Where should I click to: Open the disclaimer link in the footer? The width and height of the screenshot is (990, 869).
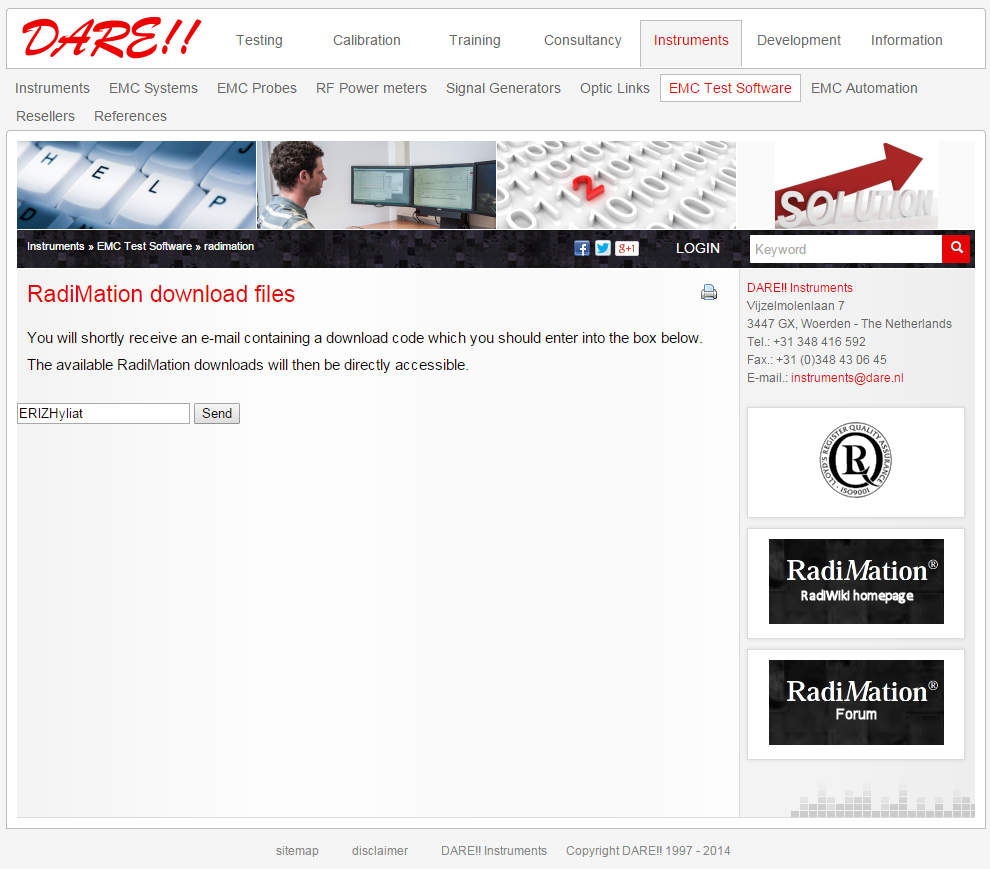tap(379, 850)
